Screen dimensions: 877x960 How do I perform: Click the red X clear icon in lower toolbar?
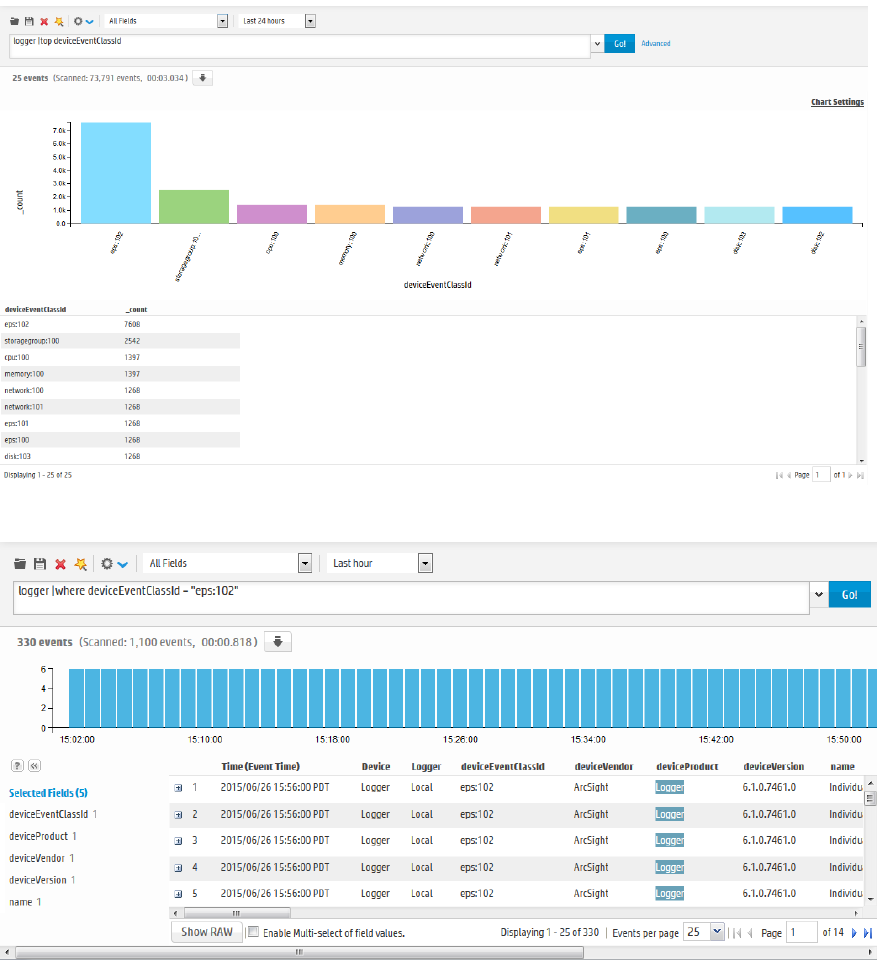60,564
